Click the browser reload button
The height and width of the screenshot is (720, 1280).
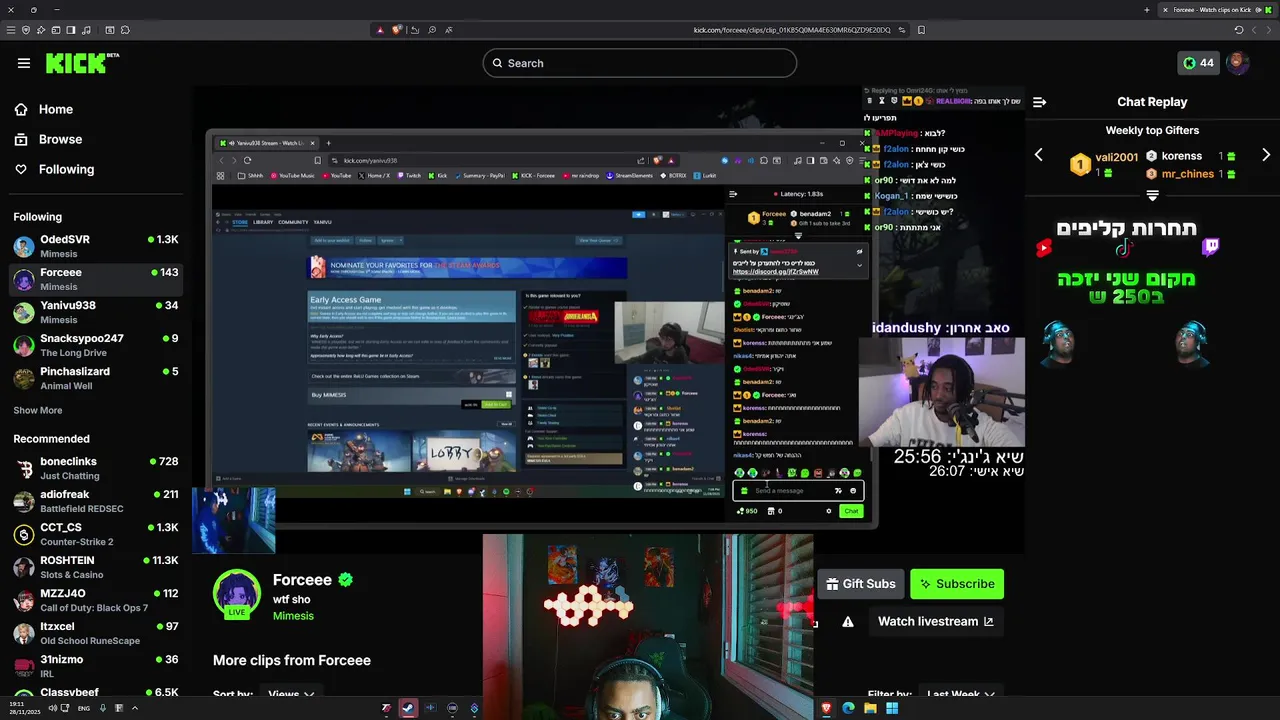coord(1238,30)
